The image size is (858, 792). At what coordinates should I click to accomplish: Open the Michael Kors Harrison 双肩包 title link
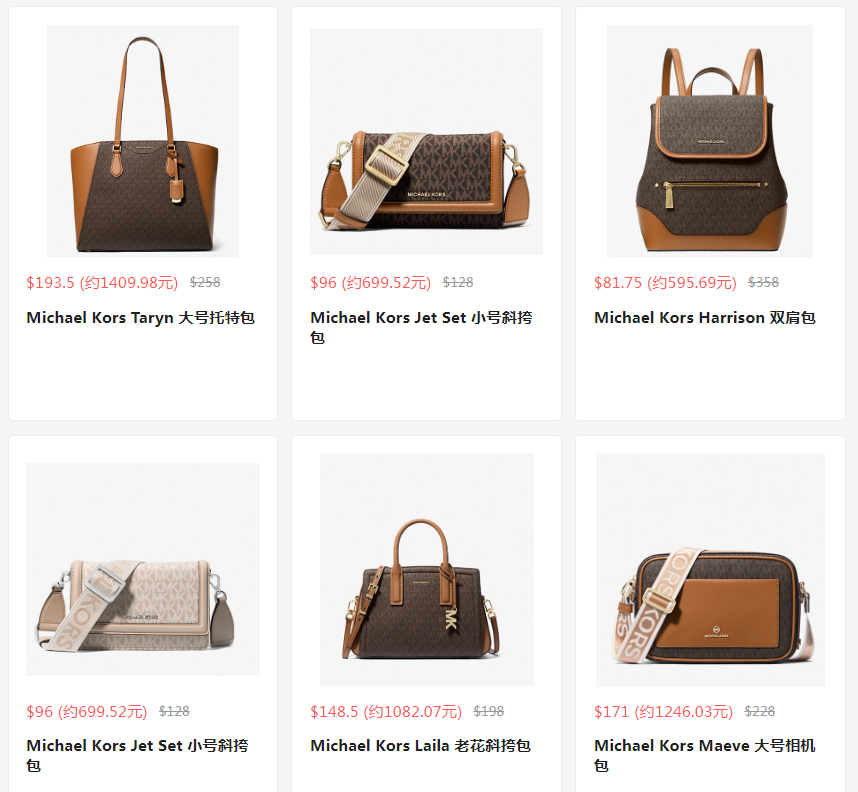(x=705, y=318)
